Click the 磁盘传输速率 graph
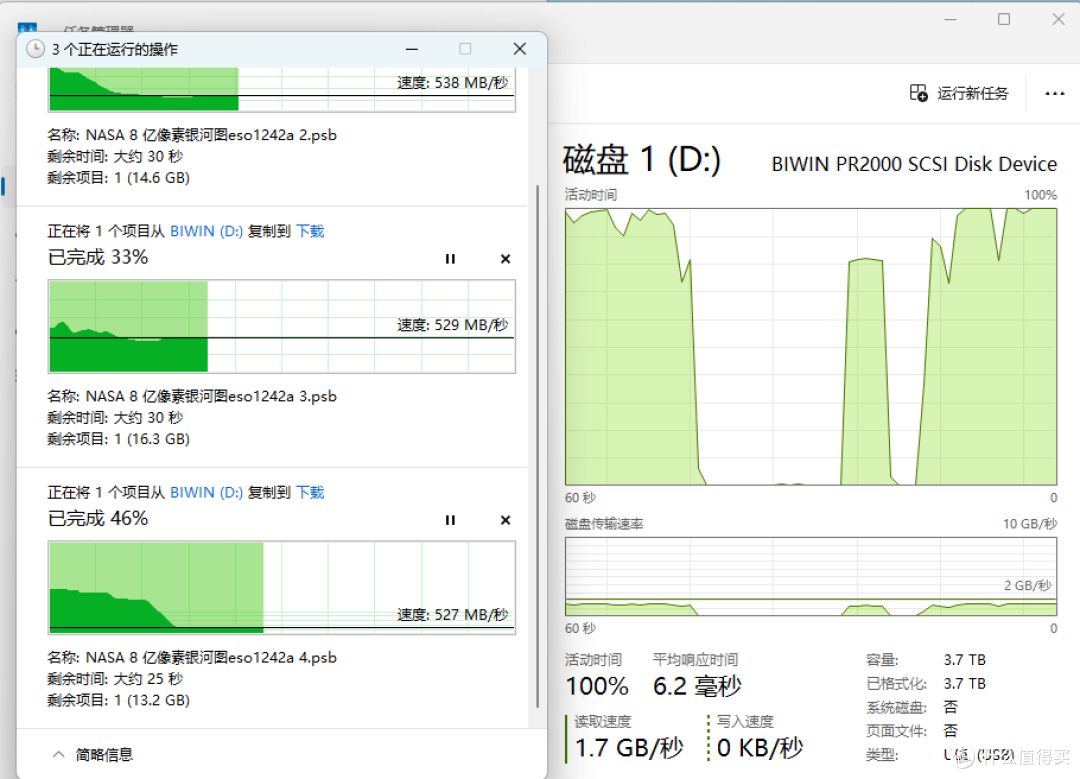 click(x=811, y=577)
